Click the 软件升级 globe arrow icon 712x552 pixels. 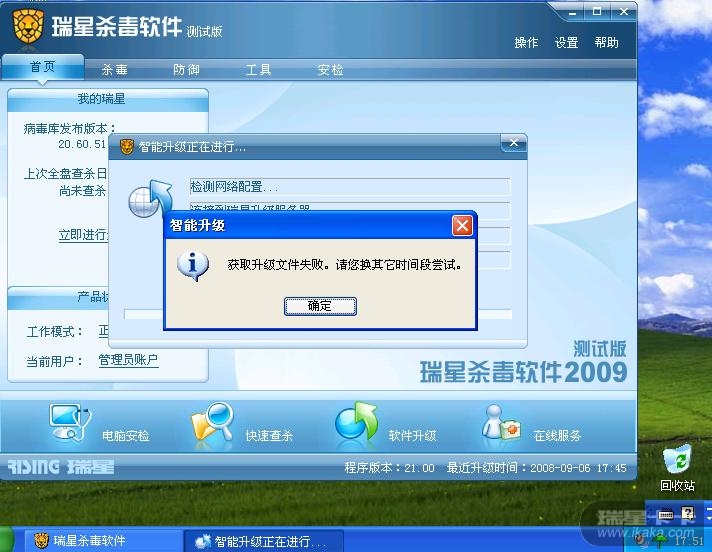coord(356,421)
